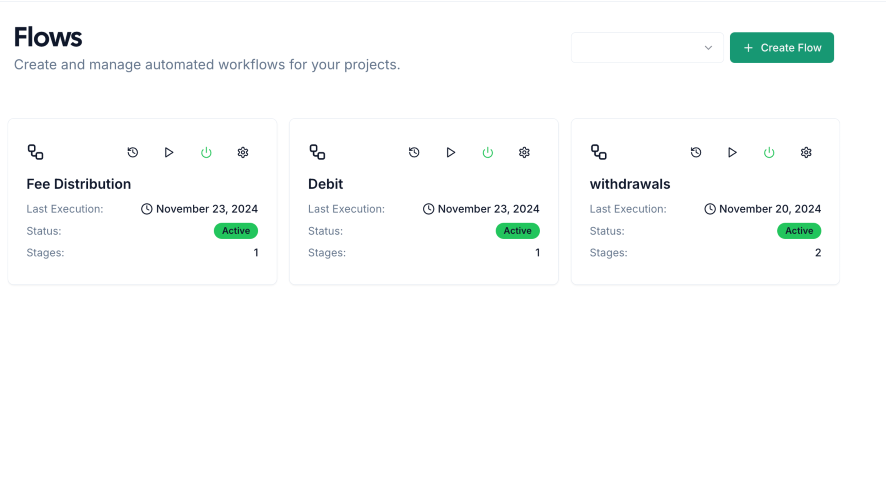Open withdrawals flow settings gear
The width and height of the screenshot is (886, 500).
(806, 153)
